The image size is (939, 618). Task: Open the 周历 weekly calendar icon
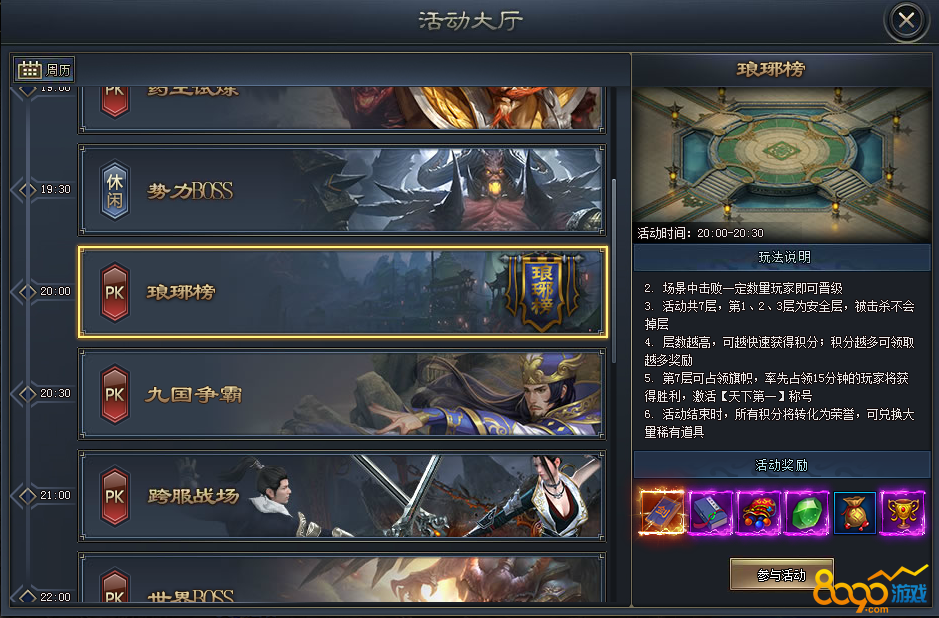coord(44,70)
